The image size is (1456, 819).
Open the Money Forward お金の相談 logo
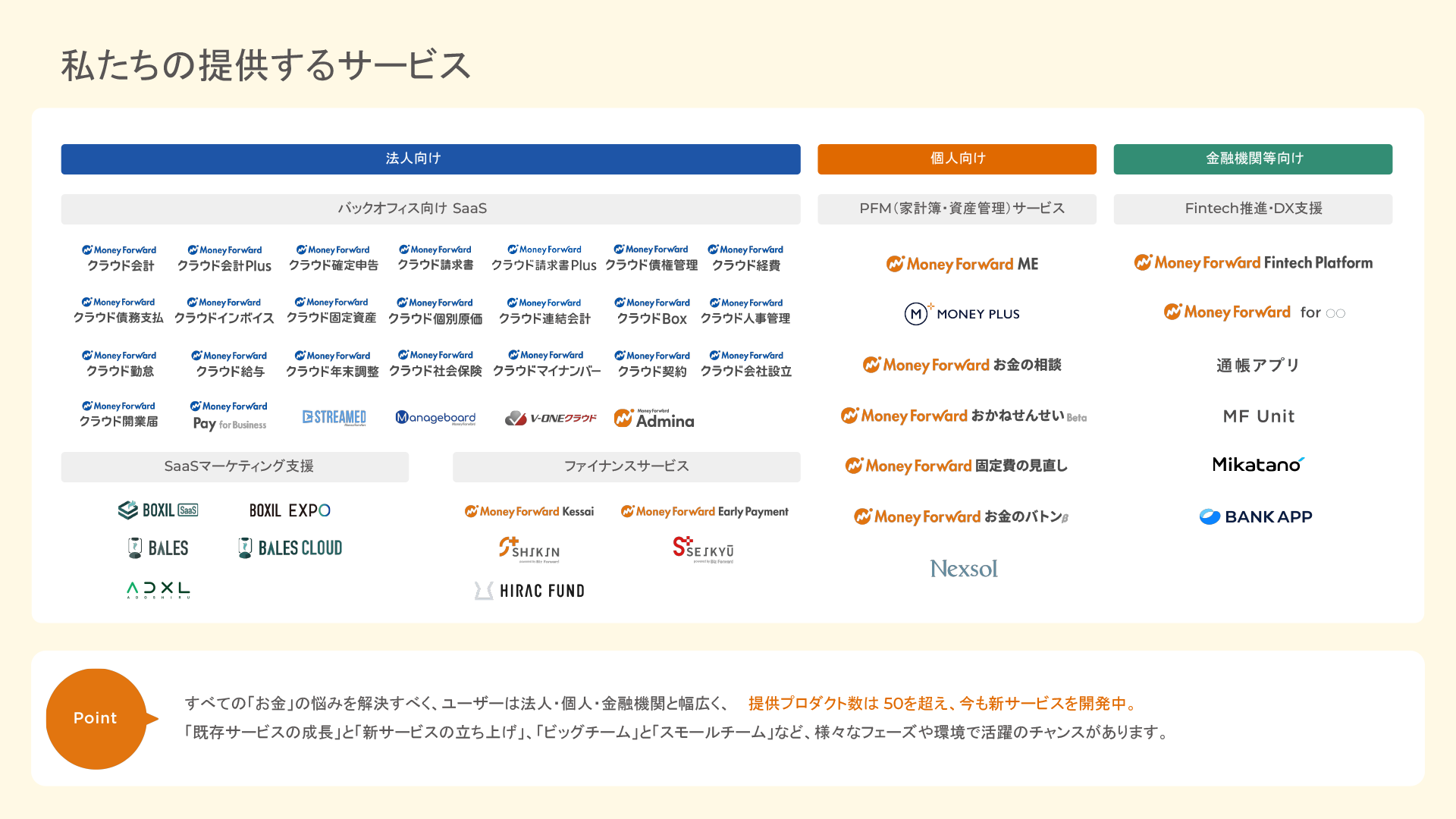(x=962, y=365)
